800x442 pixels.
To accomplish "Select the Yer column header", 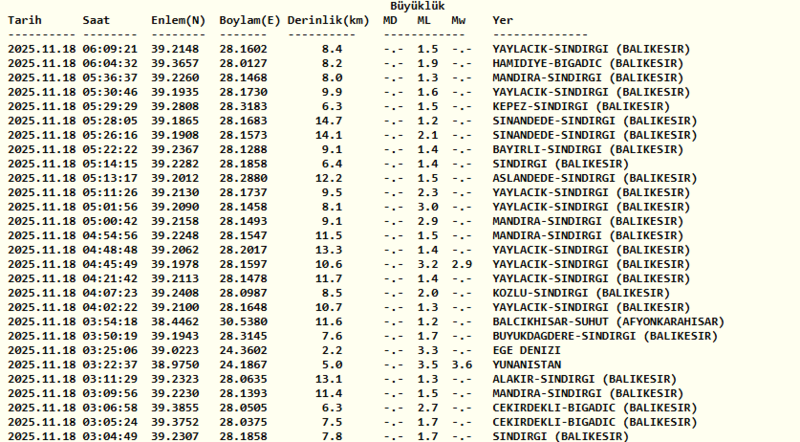I will coord(503,20).
